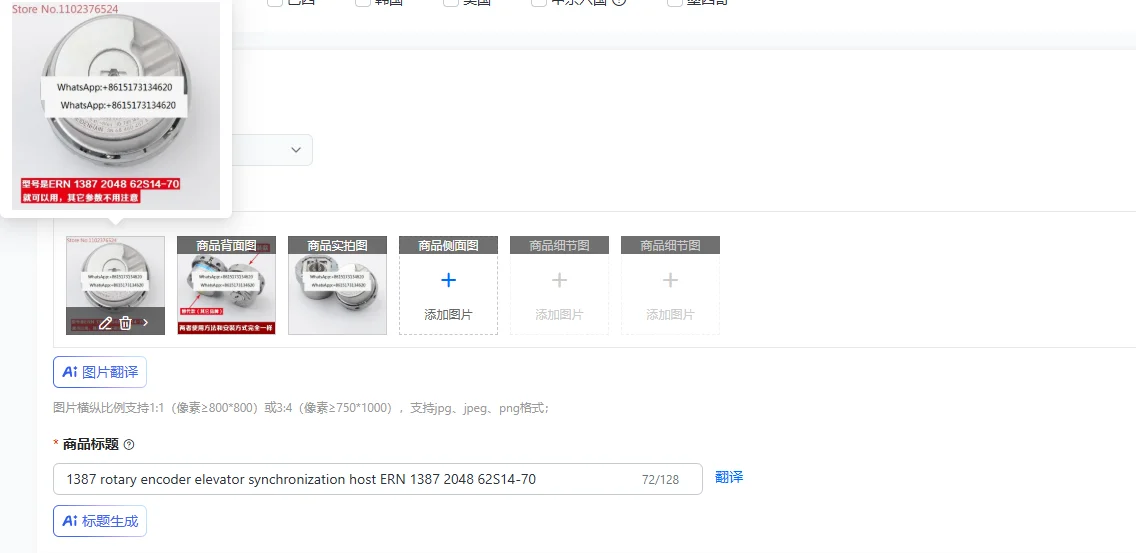Viewport: 1136px width, 553px height.
Task: Focus the 商品标题 title input field
Action: point(377,479)
